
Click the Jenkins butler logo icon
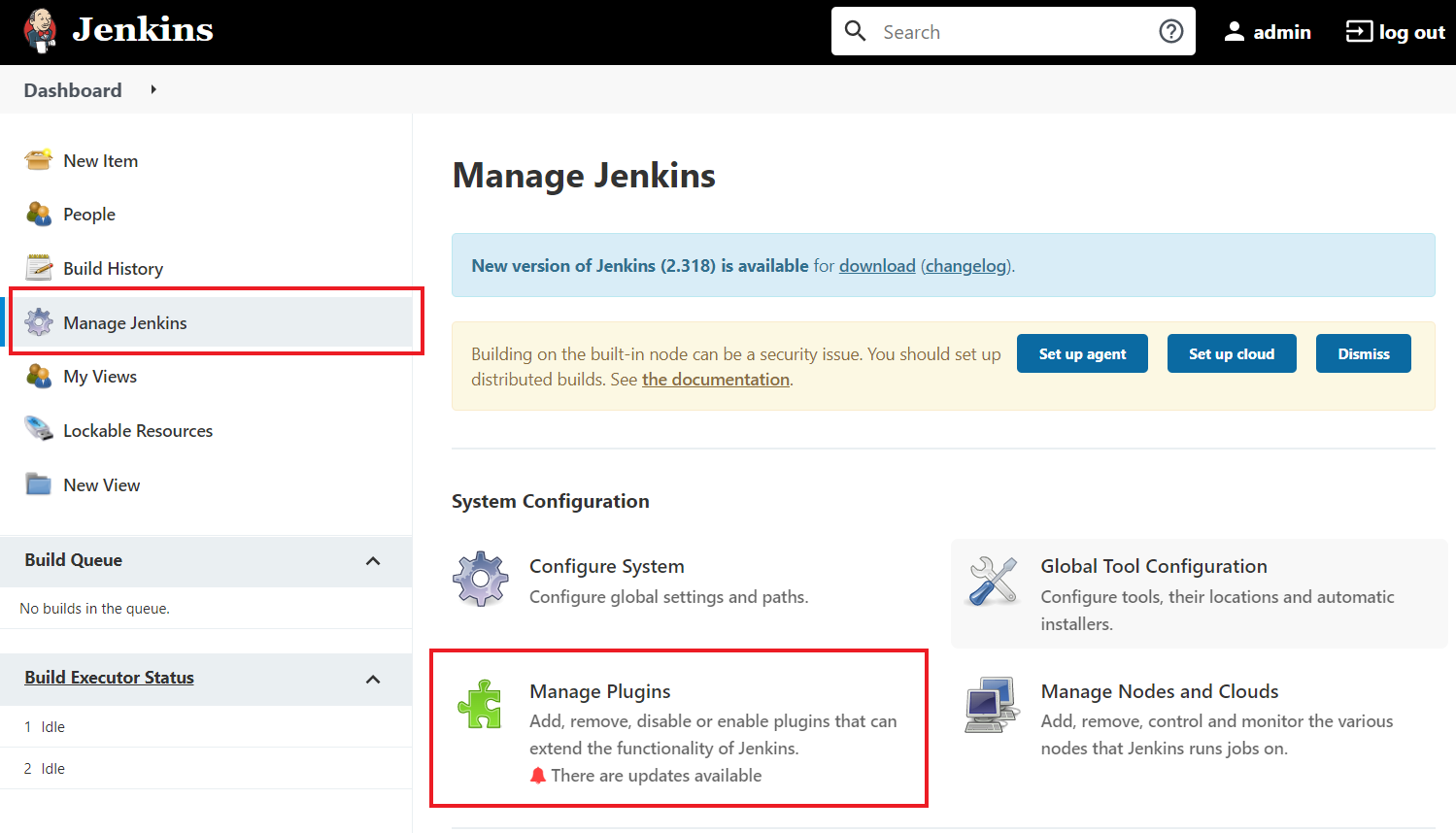(40, 31)
